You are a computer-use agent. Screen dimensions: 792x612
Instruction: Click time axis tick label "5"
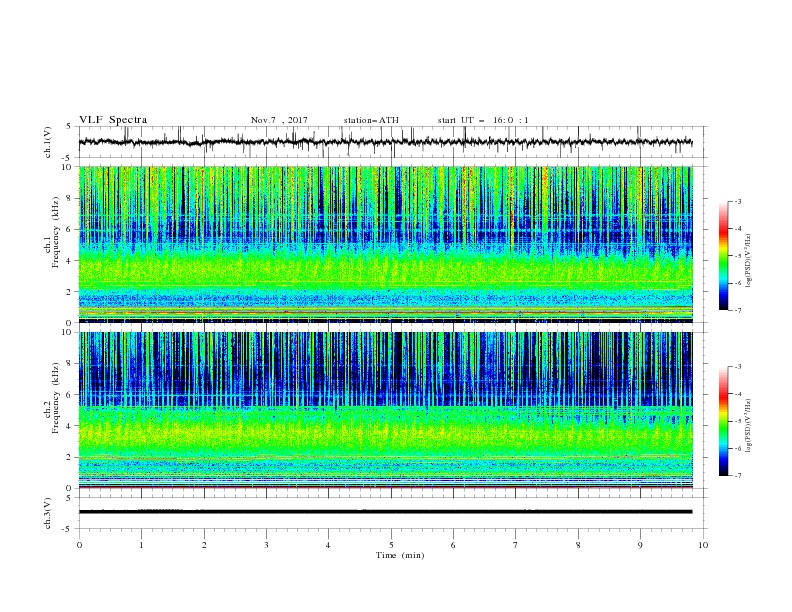pos(391,545)
